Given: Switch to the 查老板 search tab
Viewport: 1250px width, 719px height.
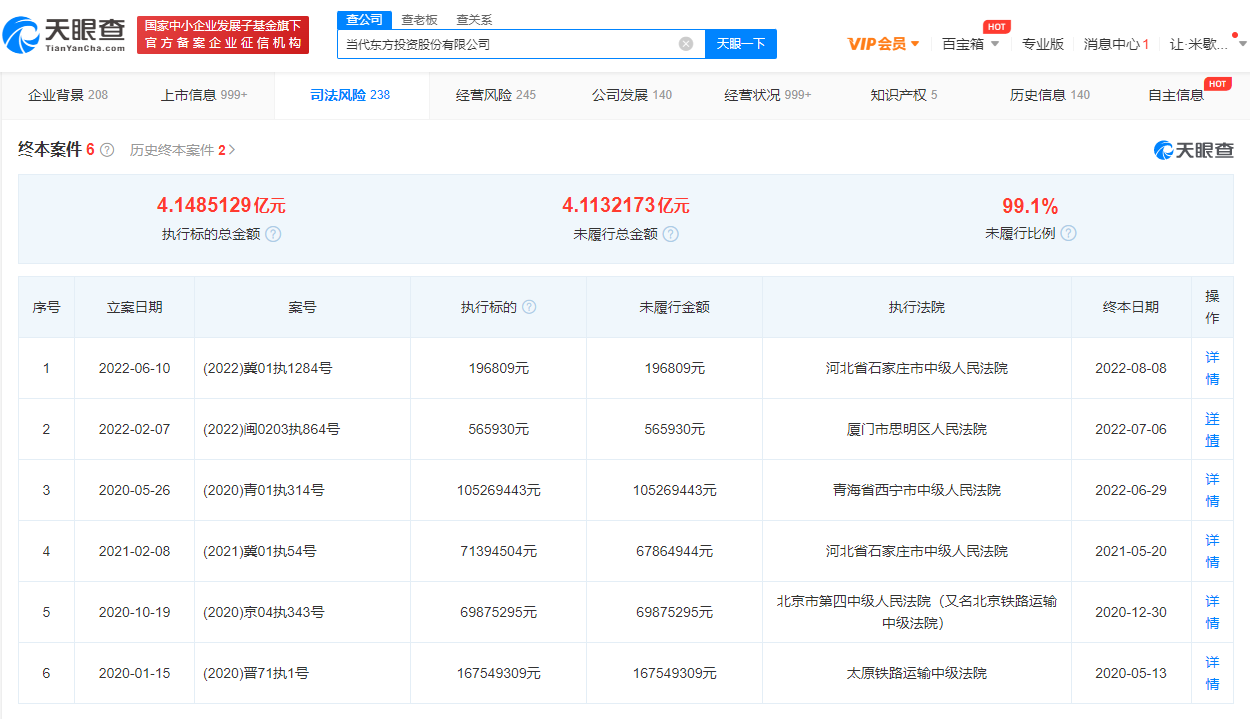Looking at the screenshot, I should (419, 20).
